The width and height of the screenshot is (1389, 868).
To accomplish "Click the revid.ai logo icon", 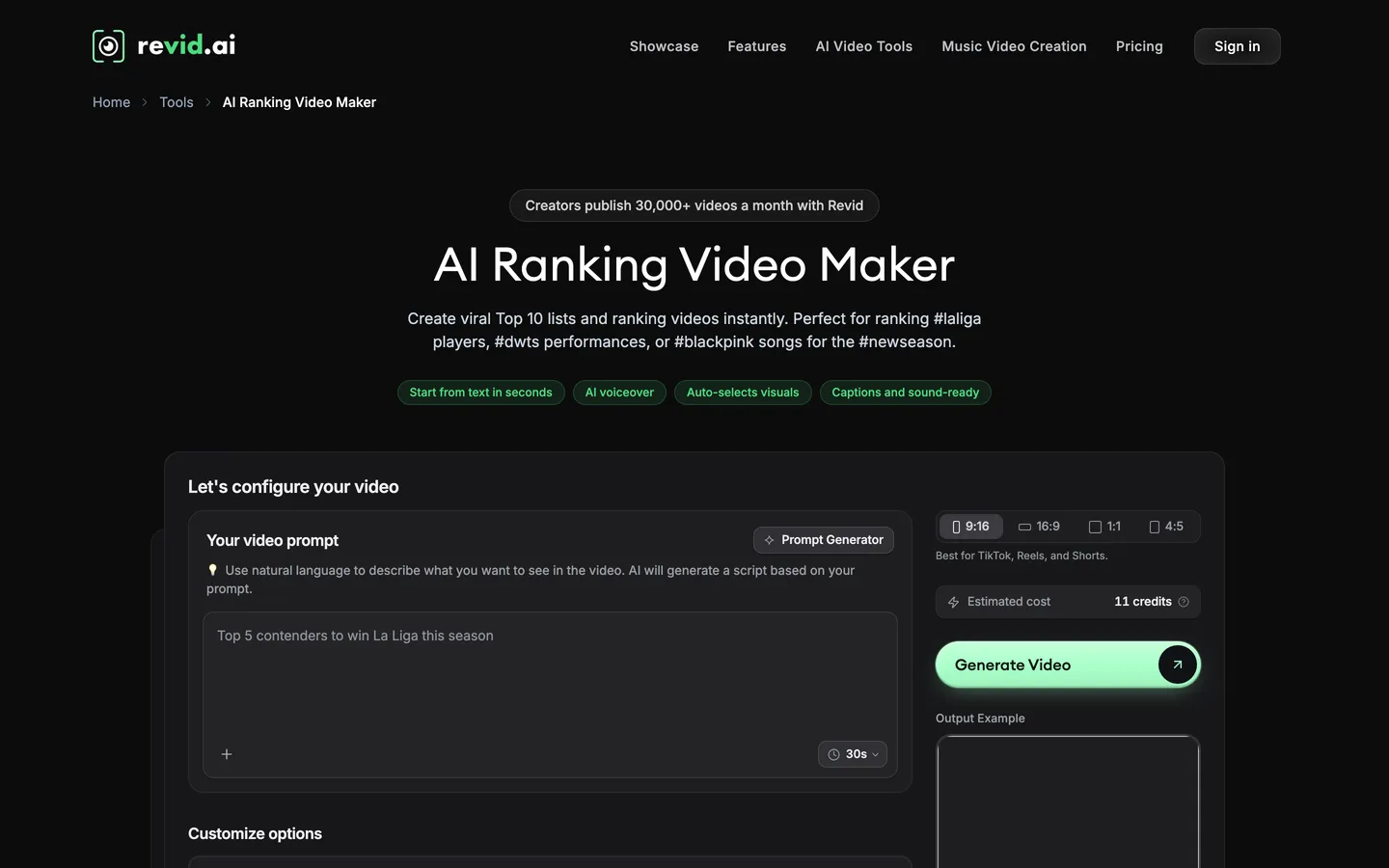I will coord(108,46).
